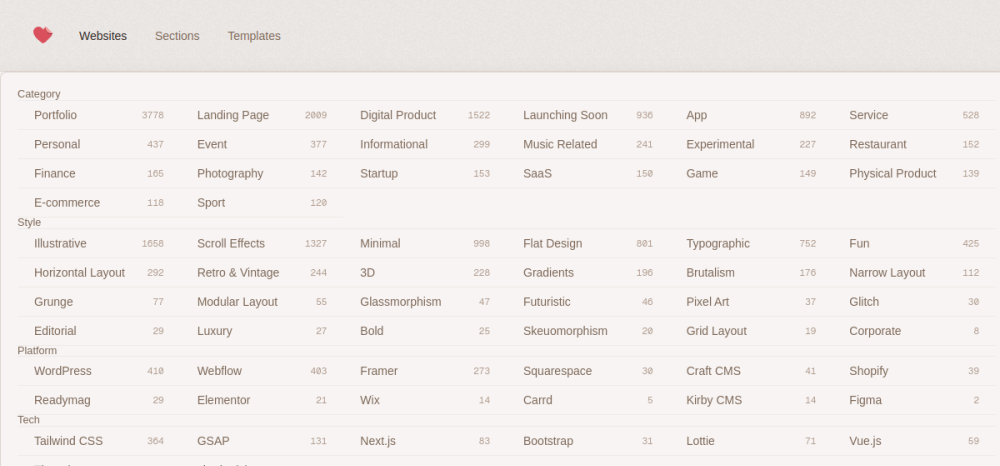The image size is (1000, 466).
Task: Switch to the Templates tab
Action: (x=254, y=36)
